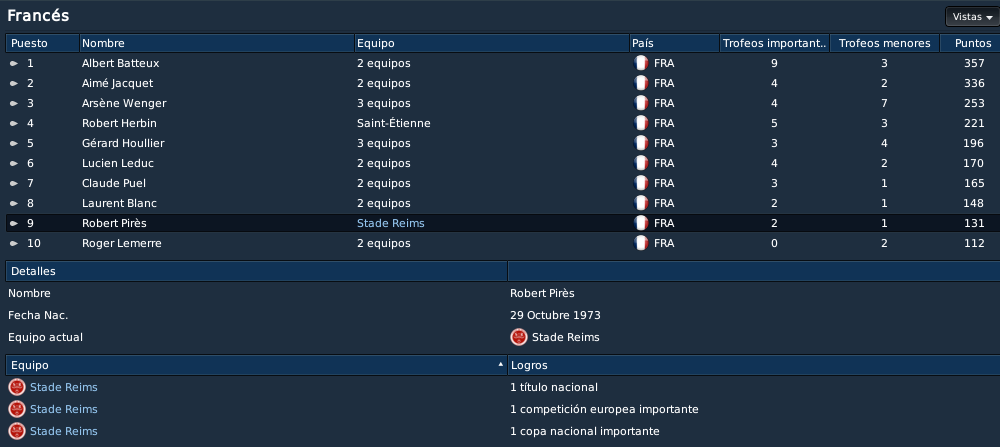Click the Logros column header
Viewport: 1000px width, 447px height.
pyautogui.click(x=754, y=365)
